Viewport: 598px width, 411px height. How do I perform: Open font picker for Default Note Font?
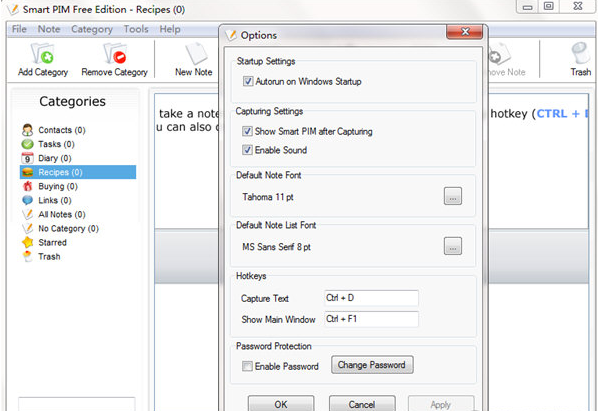coord(453,196)
